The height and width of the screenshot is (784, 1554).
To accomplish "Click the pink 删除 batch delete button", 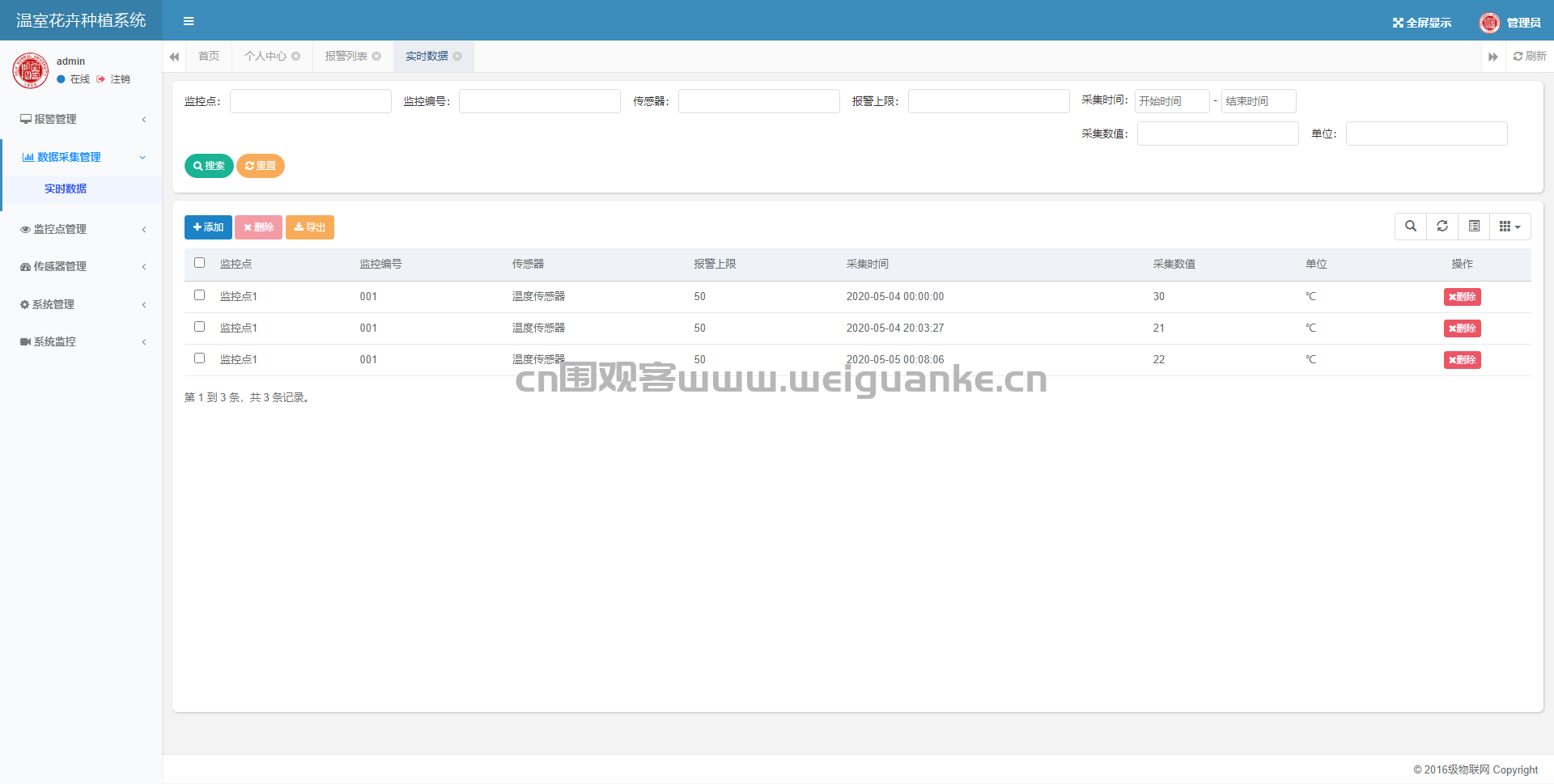I will tap(258, 227).
